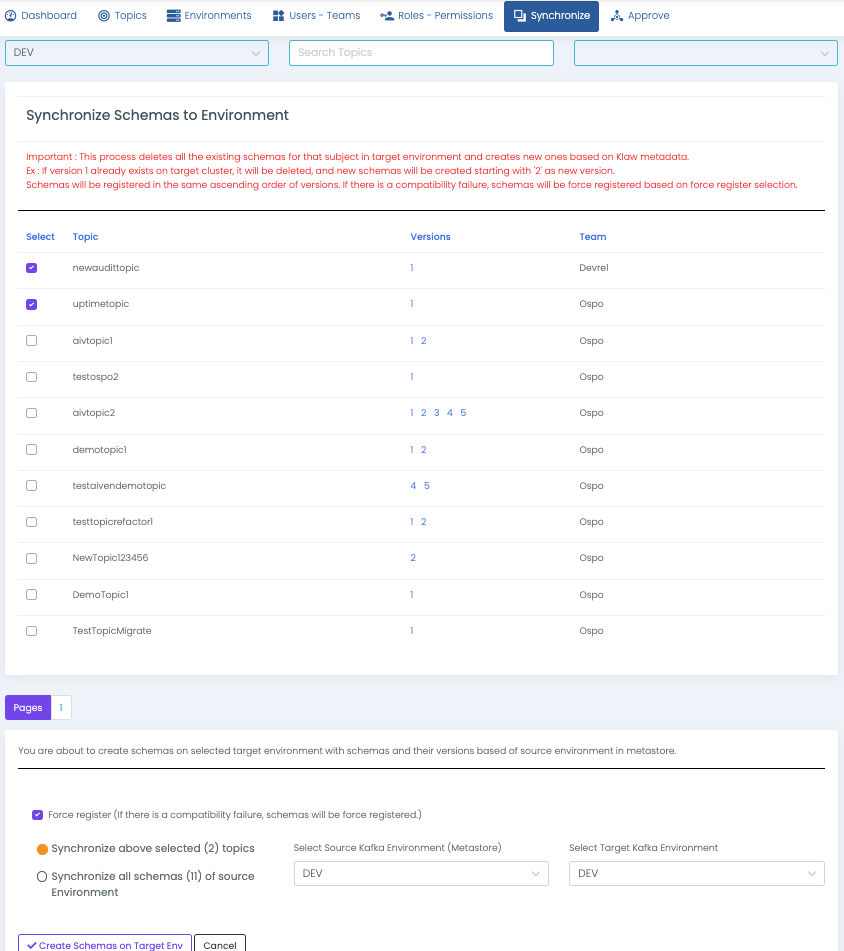Screen dimensions: 844x951
Task: Open the DEV environment dropdown at top
Action: coord(137,53)
